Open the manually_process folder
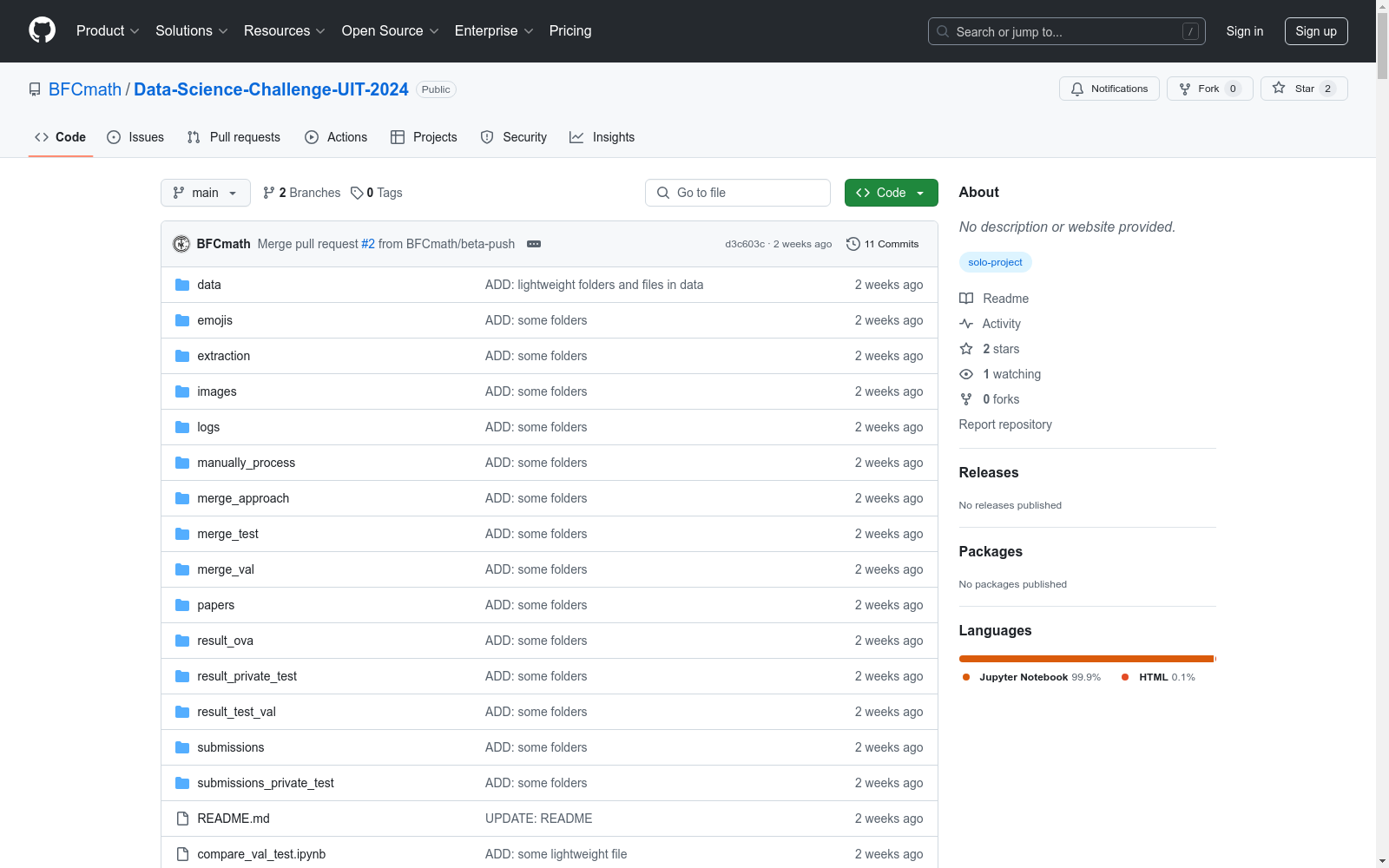Image resolution: width=1389 pixels, height=868 pixels. [x=246, y=463]
